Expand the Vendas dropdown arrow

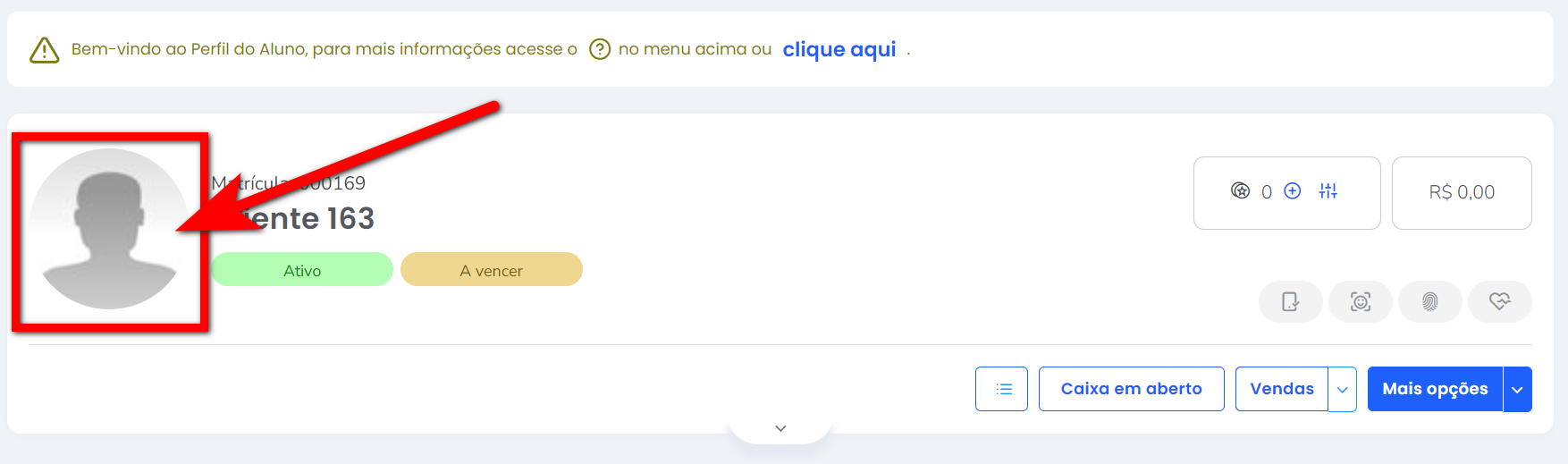point(1342,390)
